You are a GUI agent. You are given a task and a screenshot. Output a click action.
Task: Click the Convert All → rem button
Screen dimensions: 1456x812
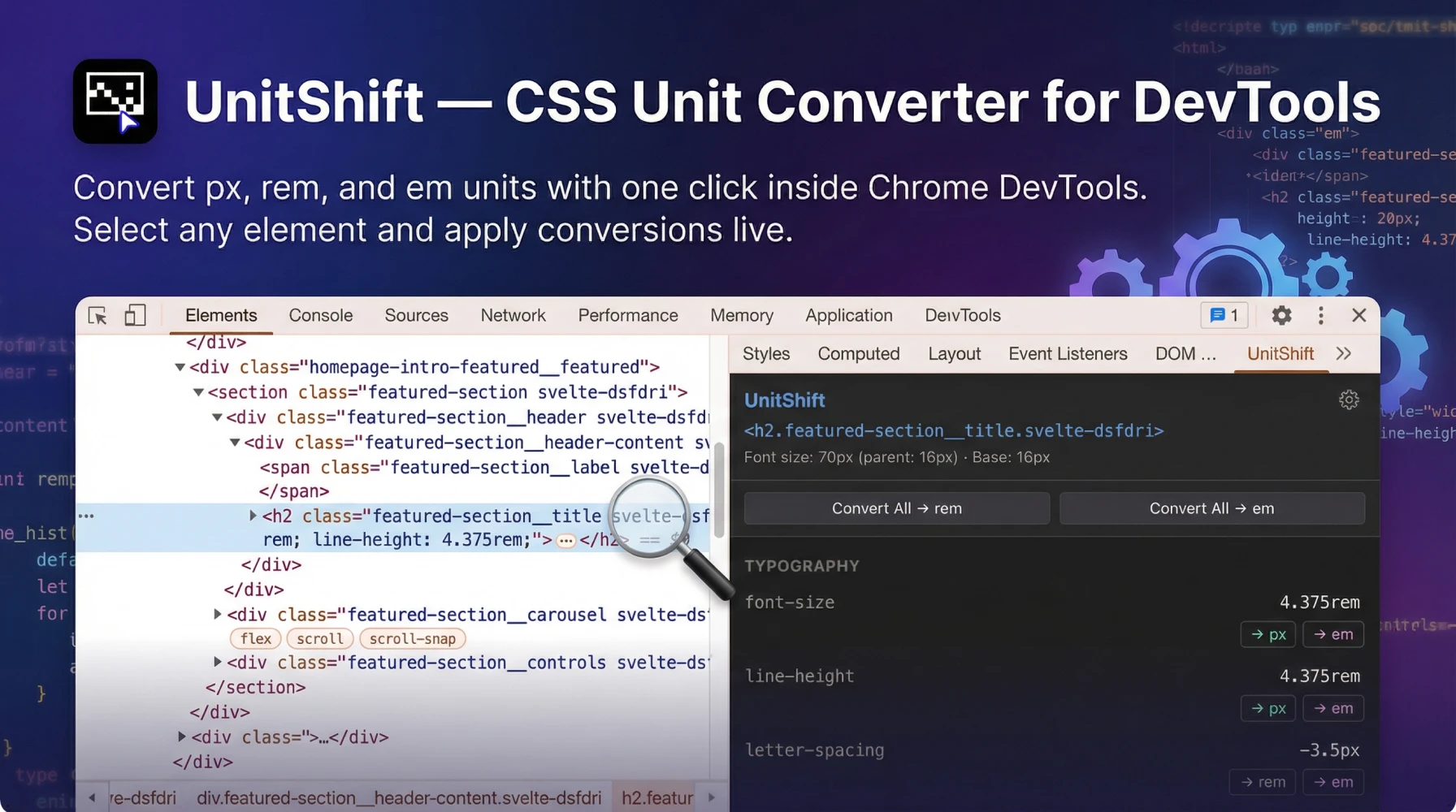896,508
